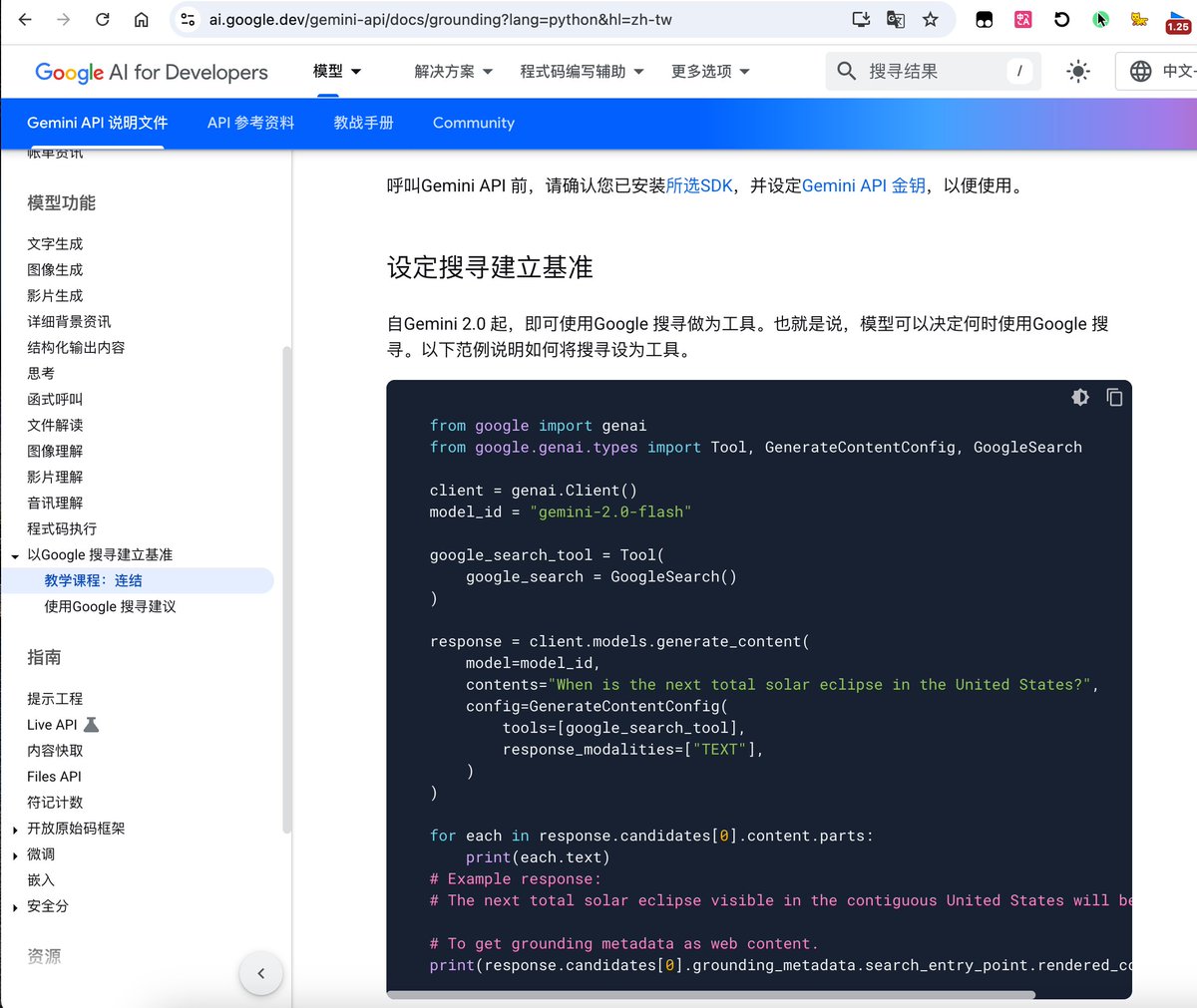Open 函式呼叫 in the sidebar

pos(55,399)
